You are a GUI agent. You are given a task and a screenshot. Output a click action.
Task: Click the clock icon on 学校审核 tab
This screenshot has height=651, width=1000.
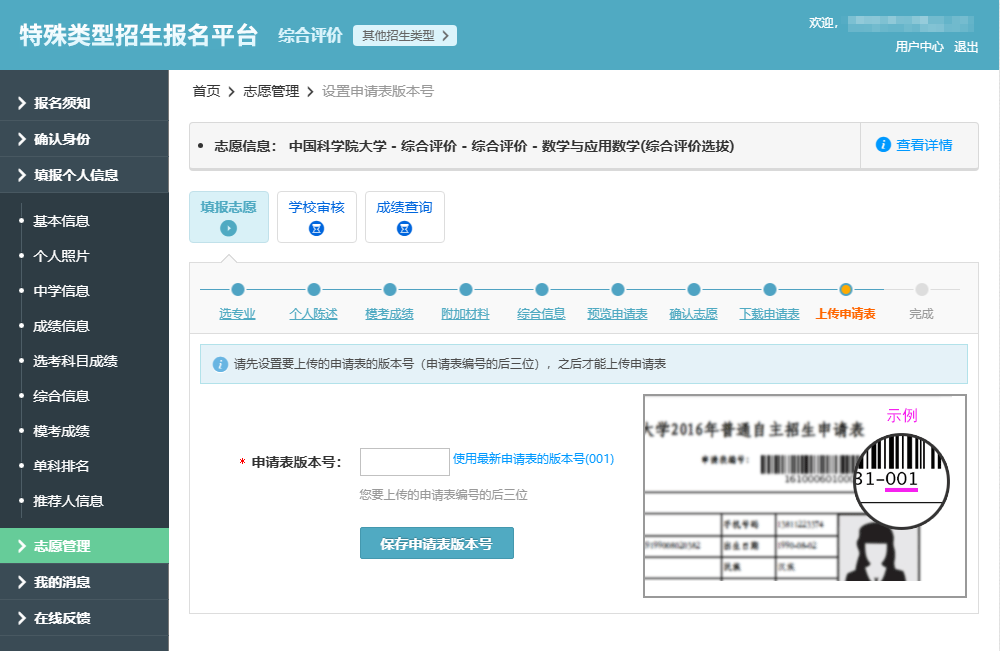pos(317,227)
